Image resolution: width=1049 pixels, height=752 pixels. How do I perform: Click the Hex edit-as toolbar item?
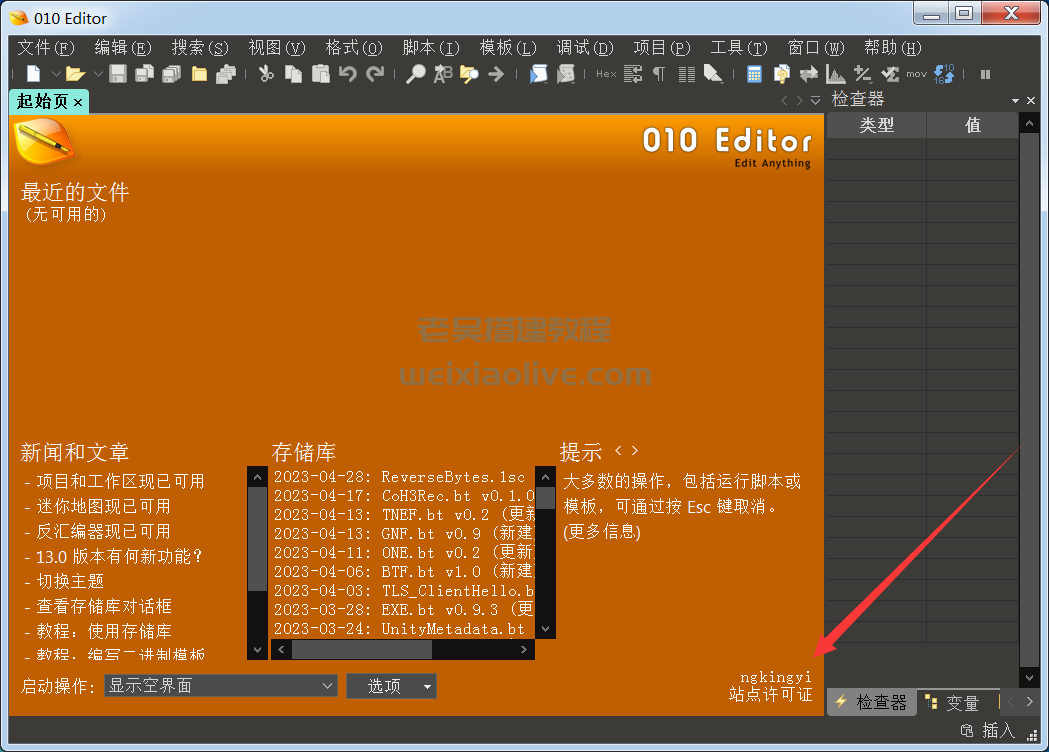(x=606, y=74)
